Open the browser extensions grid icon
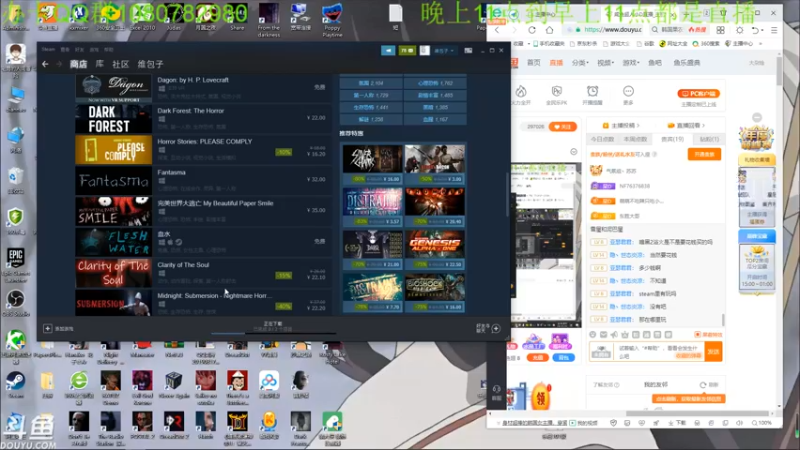The width and height of the screenshot is (800, 450). point(720,30)
